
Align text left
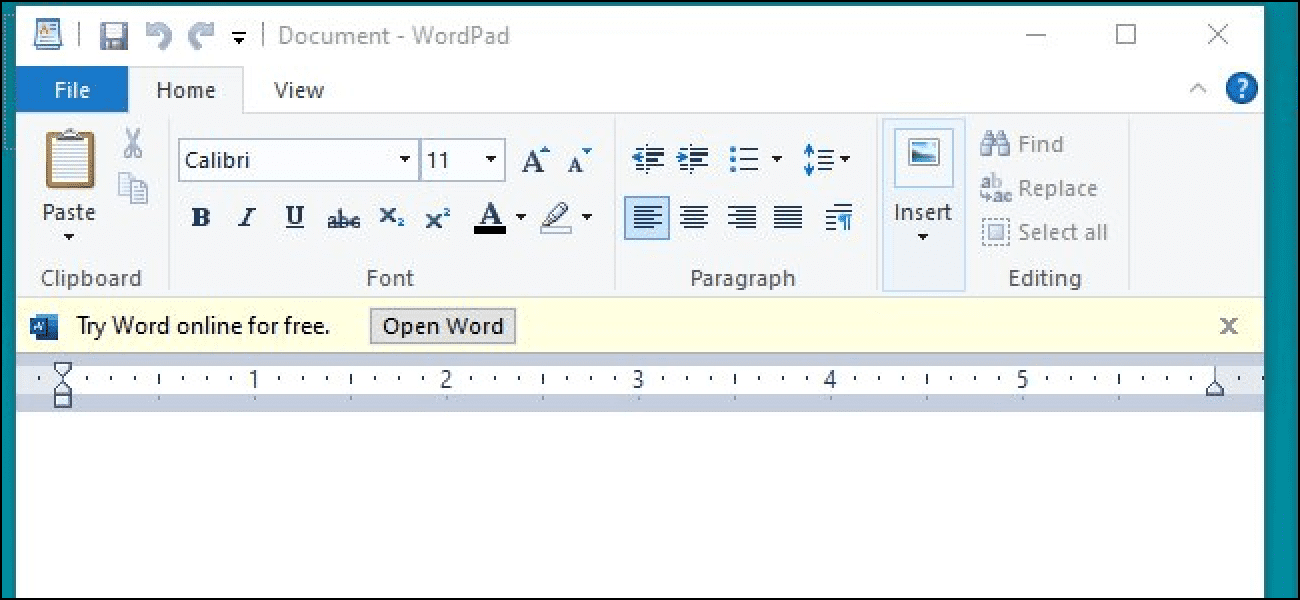pyautogui.click(x=647, y=217)
